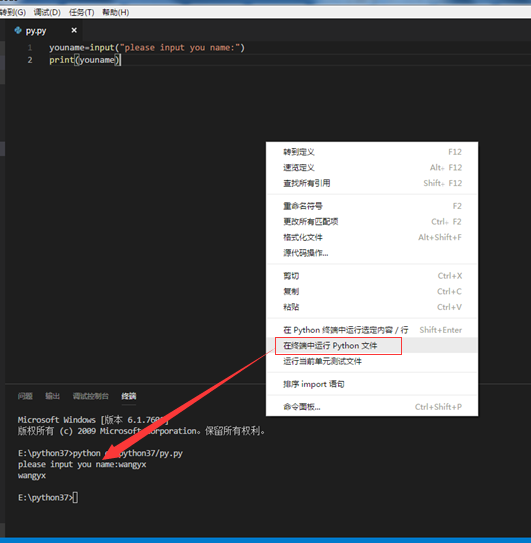Choose 排序 import 语句
The image size is (531, 543).
pos(372,384)
